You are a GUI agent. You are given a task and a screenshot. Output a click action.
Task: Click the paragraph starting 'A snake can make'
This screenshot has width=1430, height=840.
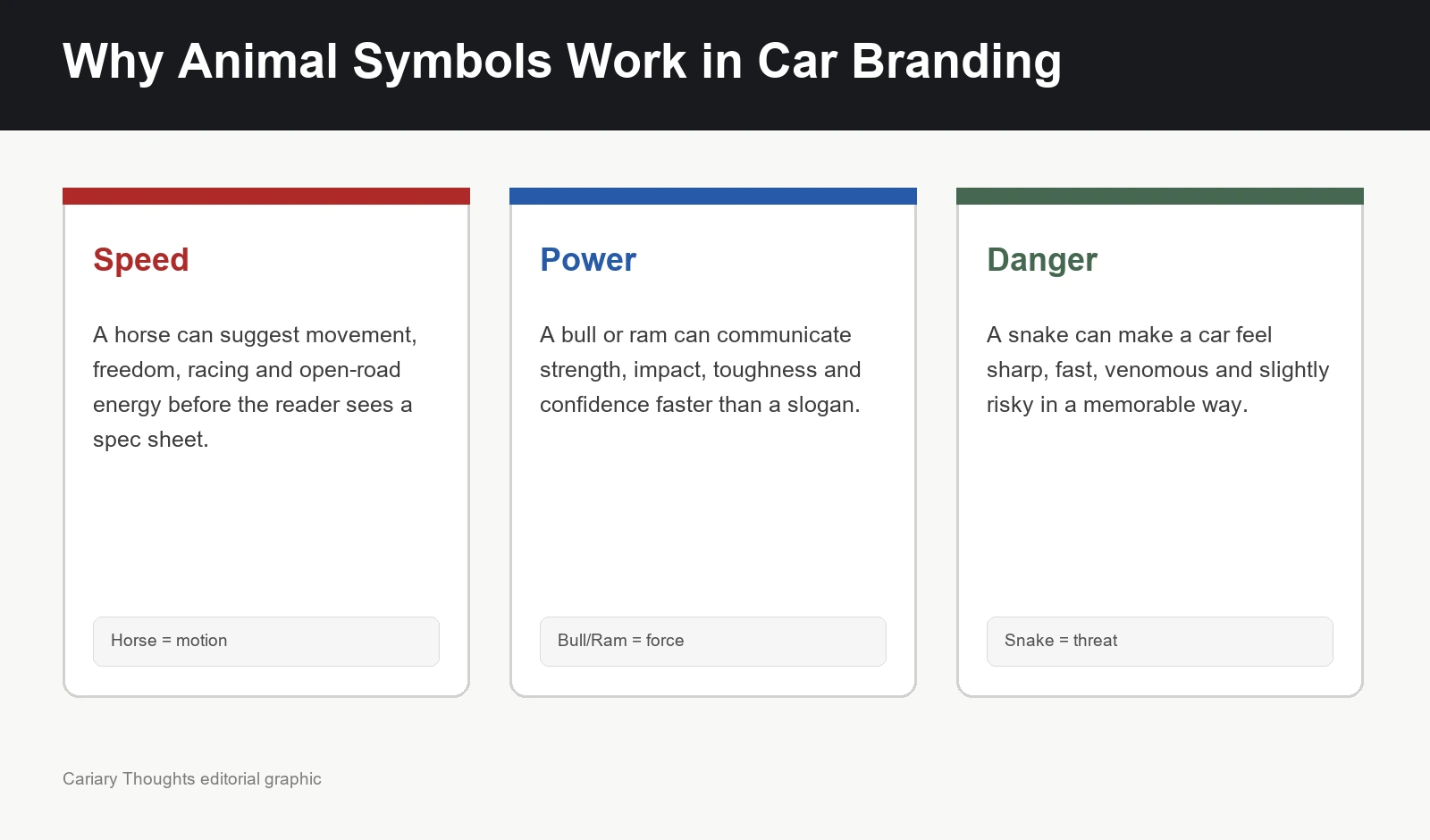[1158, 370]
